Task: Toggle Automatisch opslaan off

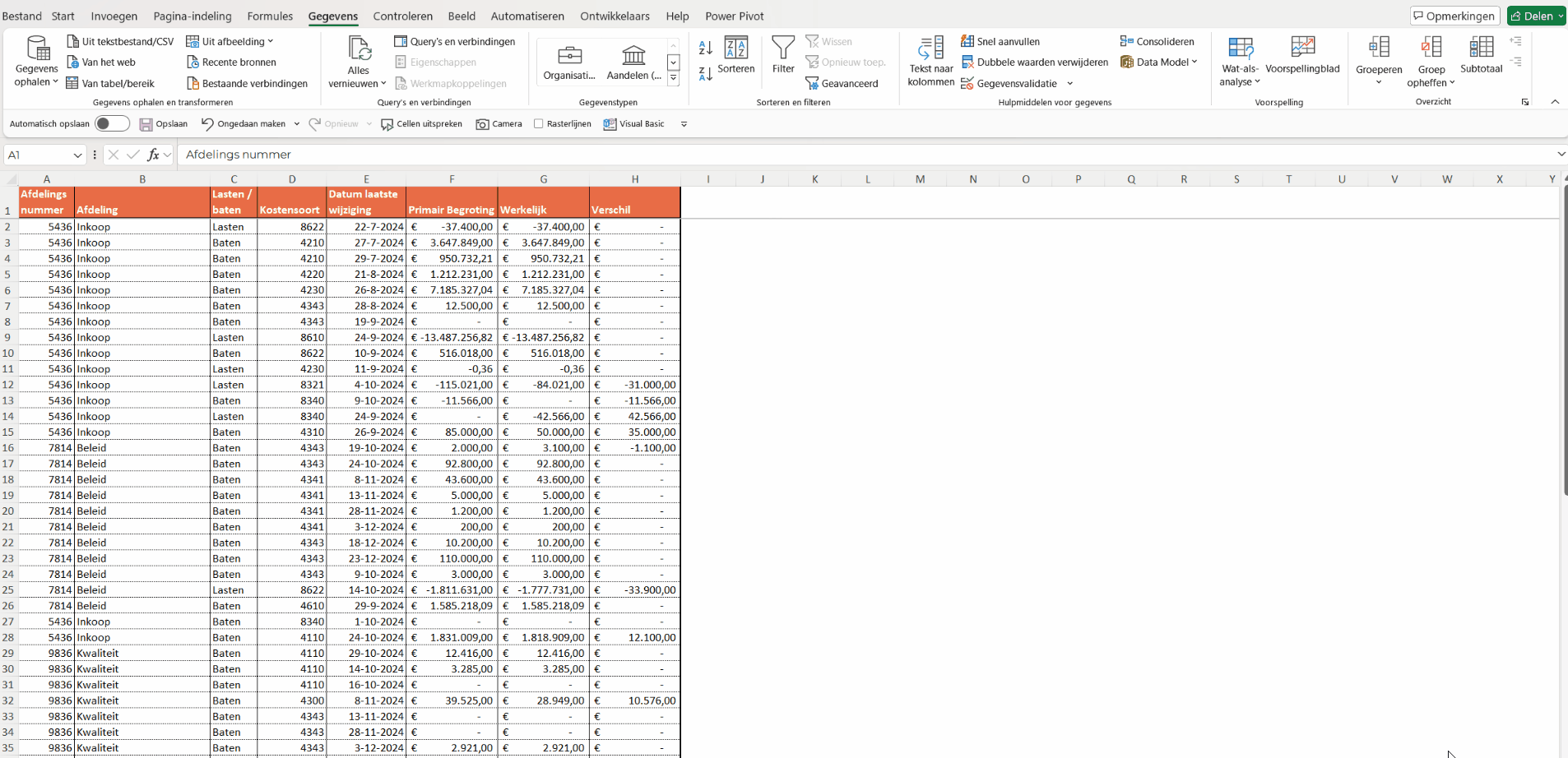Action: point(112,123)
